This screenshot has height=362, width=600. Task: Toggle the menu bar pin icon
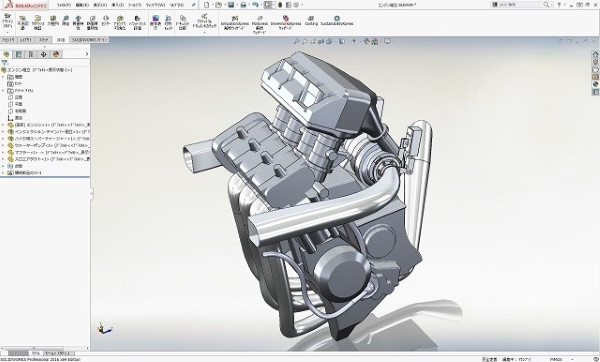point(194,5)
